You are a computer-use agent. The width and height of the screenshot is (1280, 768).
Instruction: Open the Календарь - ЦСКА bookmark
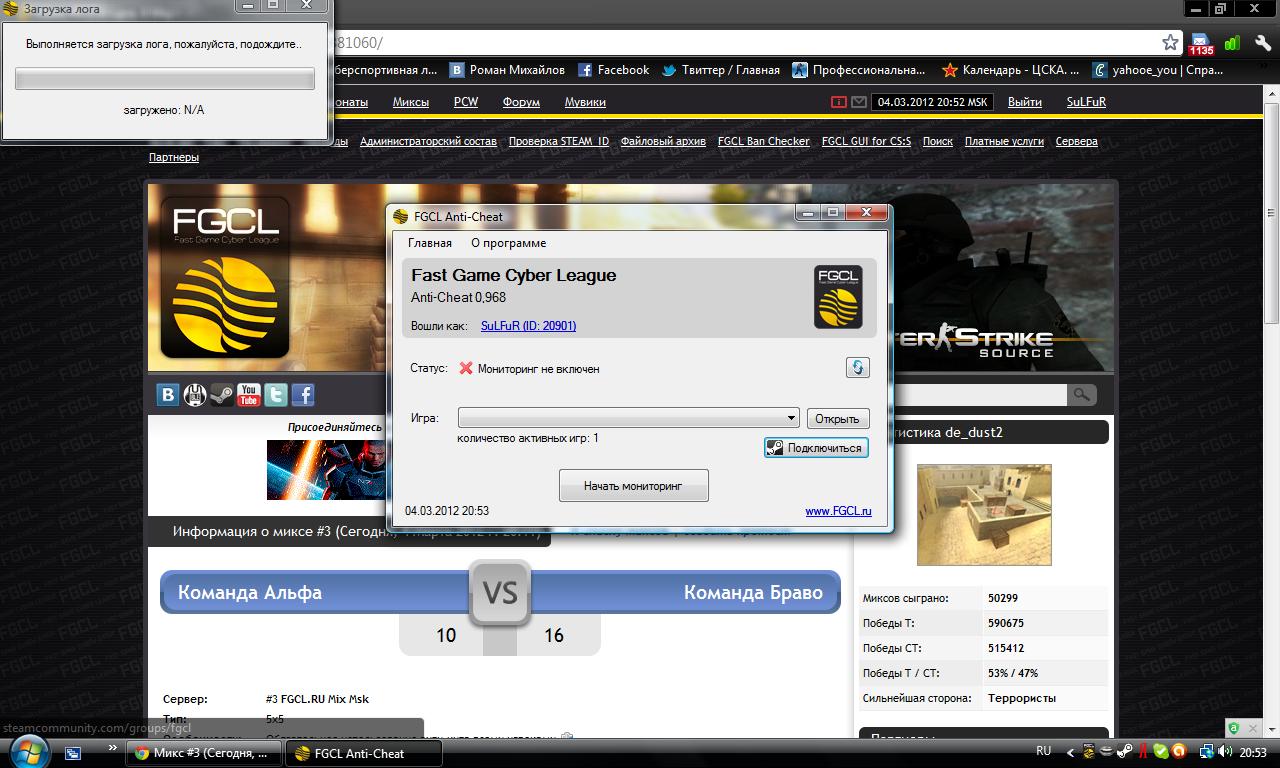click(x=1010, y=70)
